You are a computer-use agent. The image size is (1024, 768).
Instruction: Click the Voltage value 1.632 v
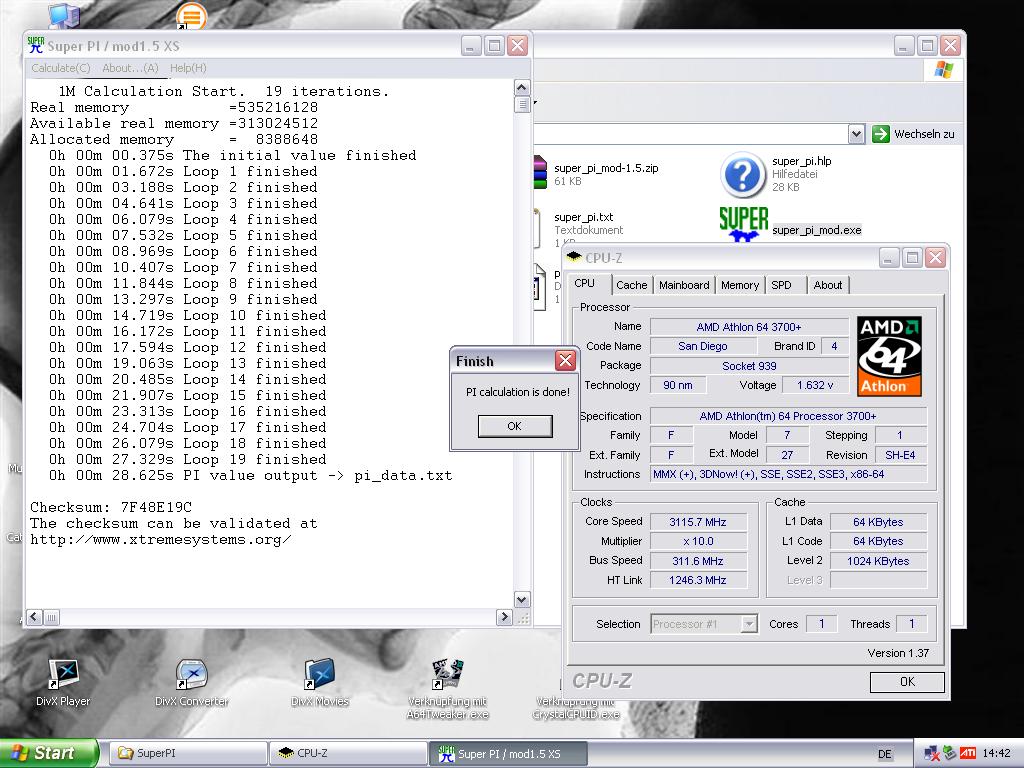(815, 385)
